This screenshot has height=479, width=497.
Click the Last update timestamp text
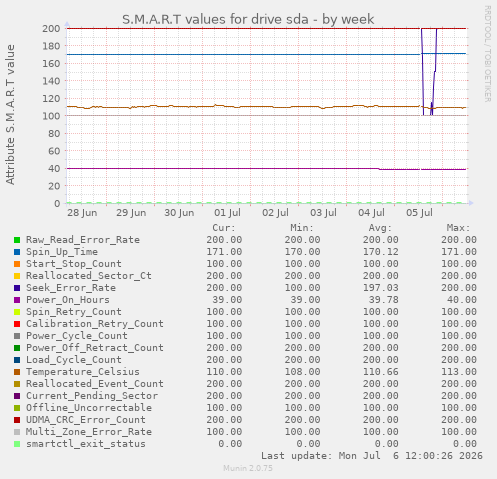(x=372, y=456)
